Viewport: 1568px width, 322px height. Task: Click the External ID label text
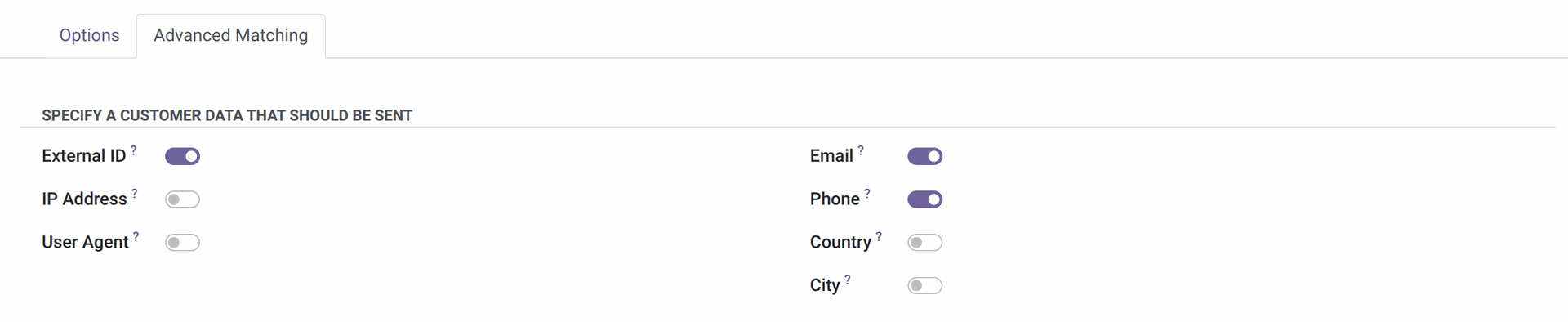[84, 156]
